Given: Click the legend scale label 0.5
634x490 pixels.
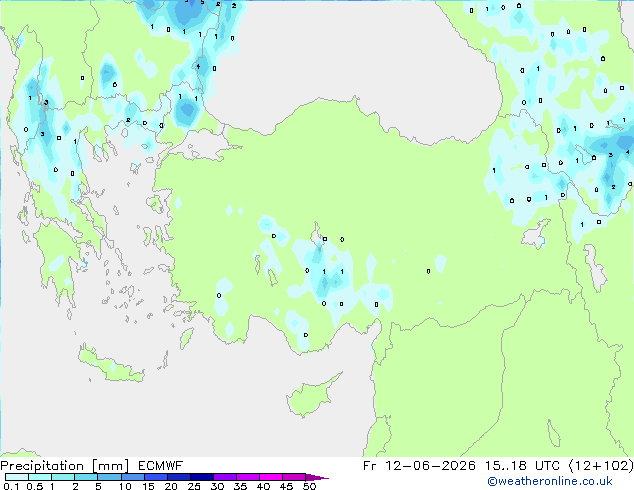Looking at the screenshot, I should (x=35, y=486).
